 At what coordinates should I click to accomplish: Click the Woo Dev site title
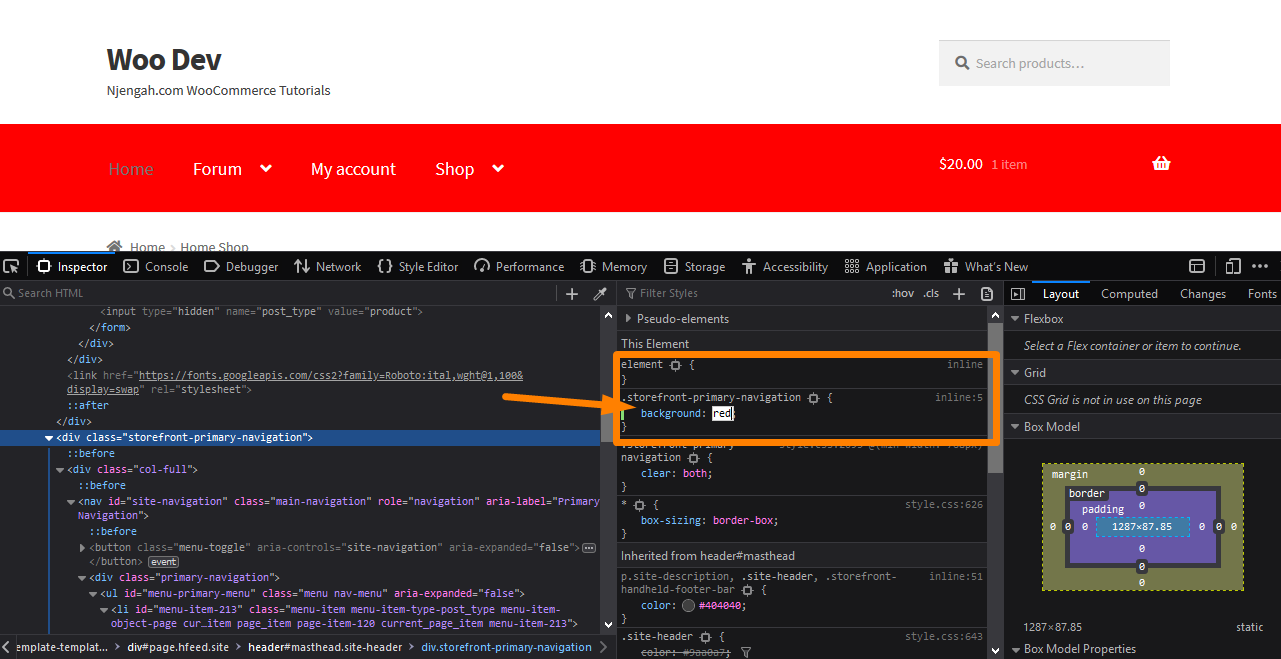tap(164, 59)
